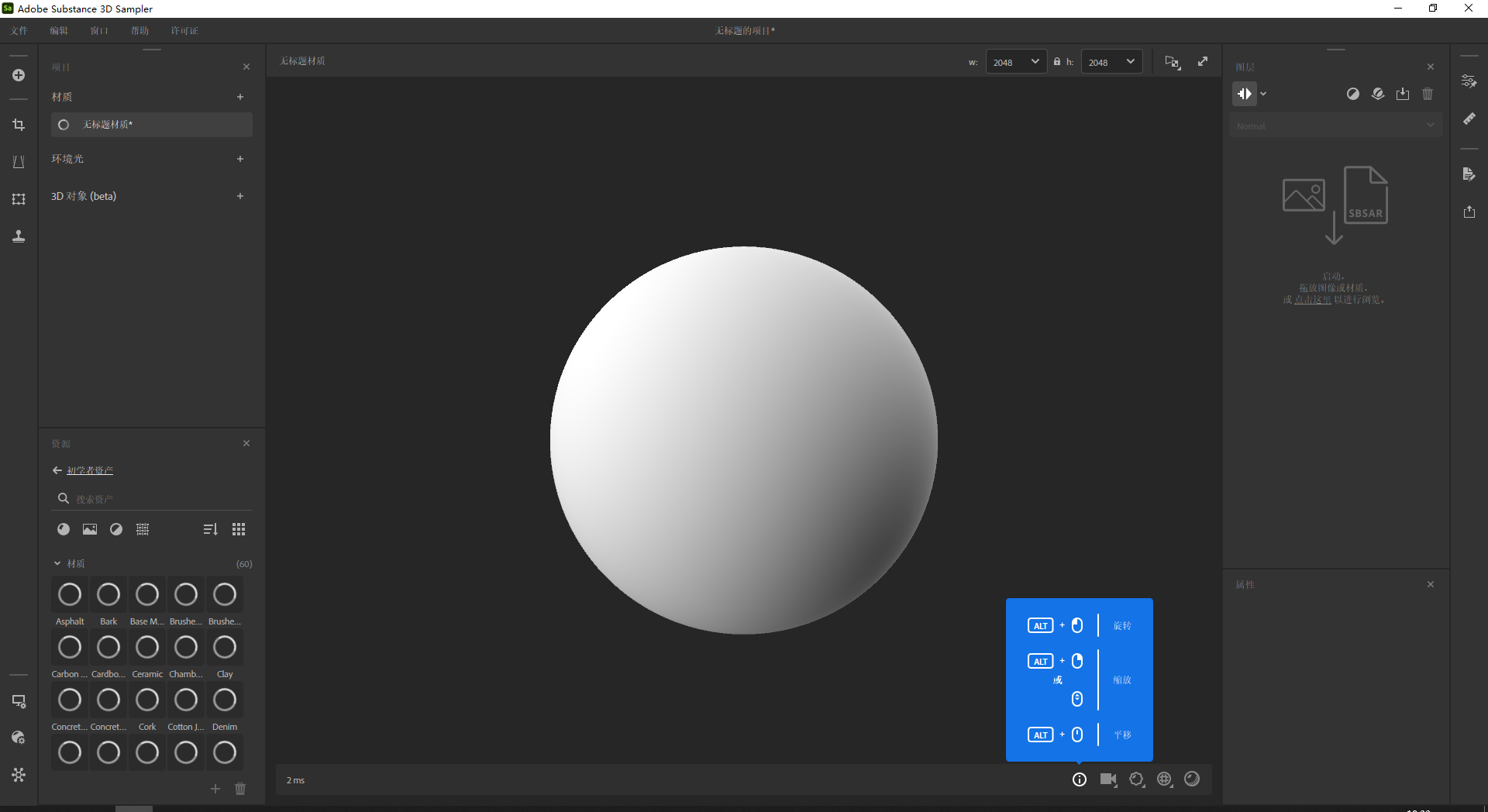Open the Share/Export panel icon at right
1488x812 pixels.
1469,212
